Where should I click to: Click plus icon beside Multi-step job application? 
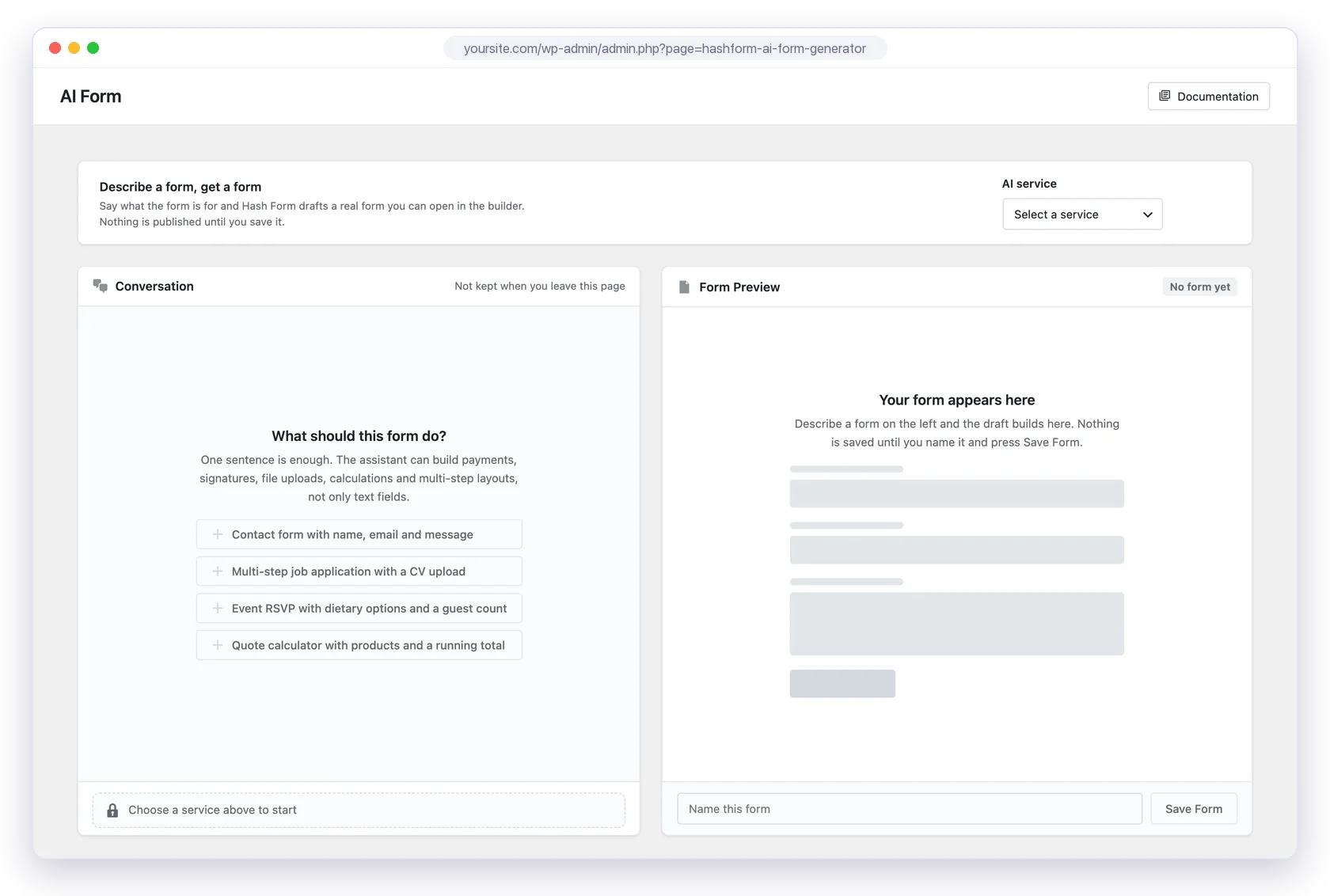click(x=217, y=571)
